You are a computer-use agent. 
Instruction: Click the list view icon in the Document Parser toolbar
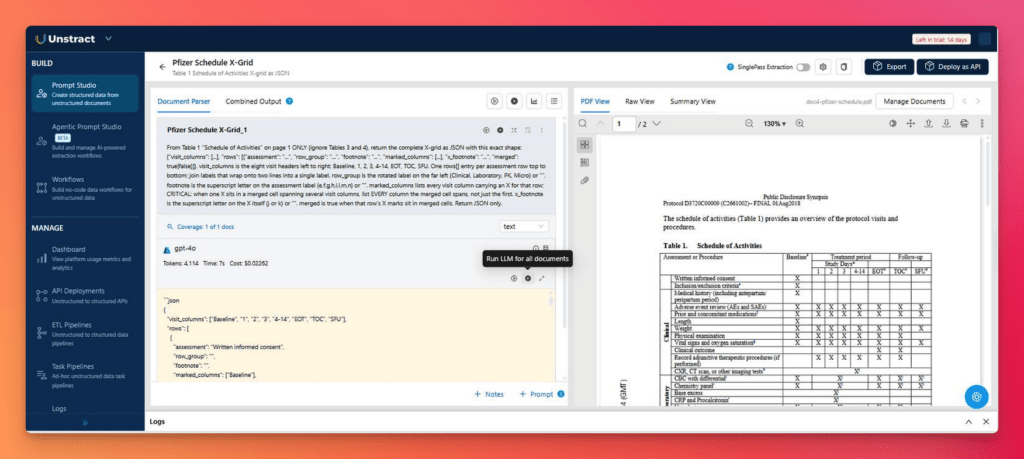(x=554, y=101)
